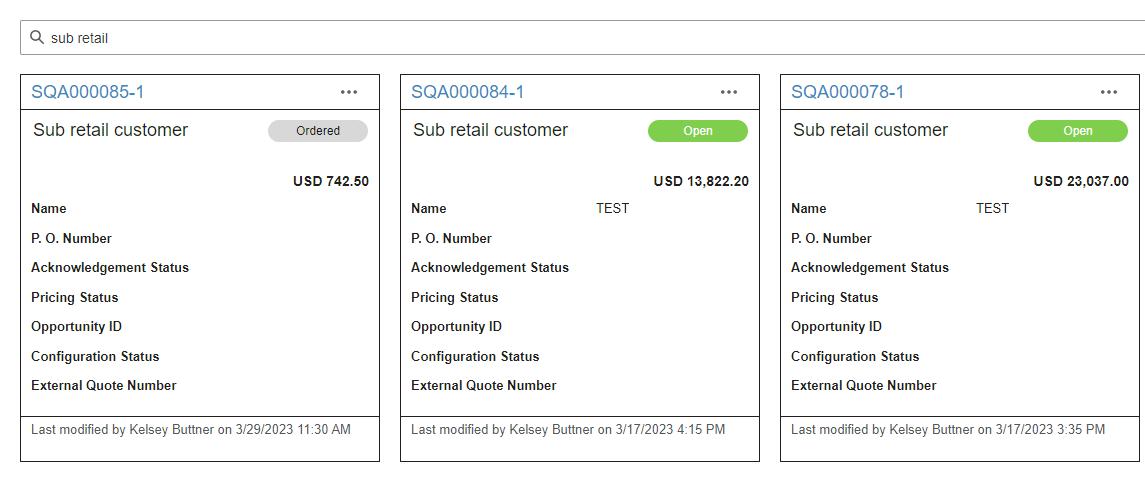This screenshot has width=1145, height=478.
Task: Open quote SQA000085-1
Action: coord(88,92)
